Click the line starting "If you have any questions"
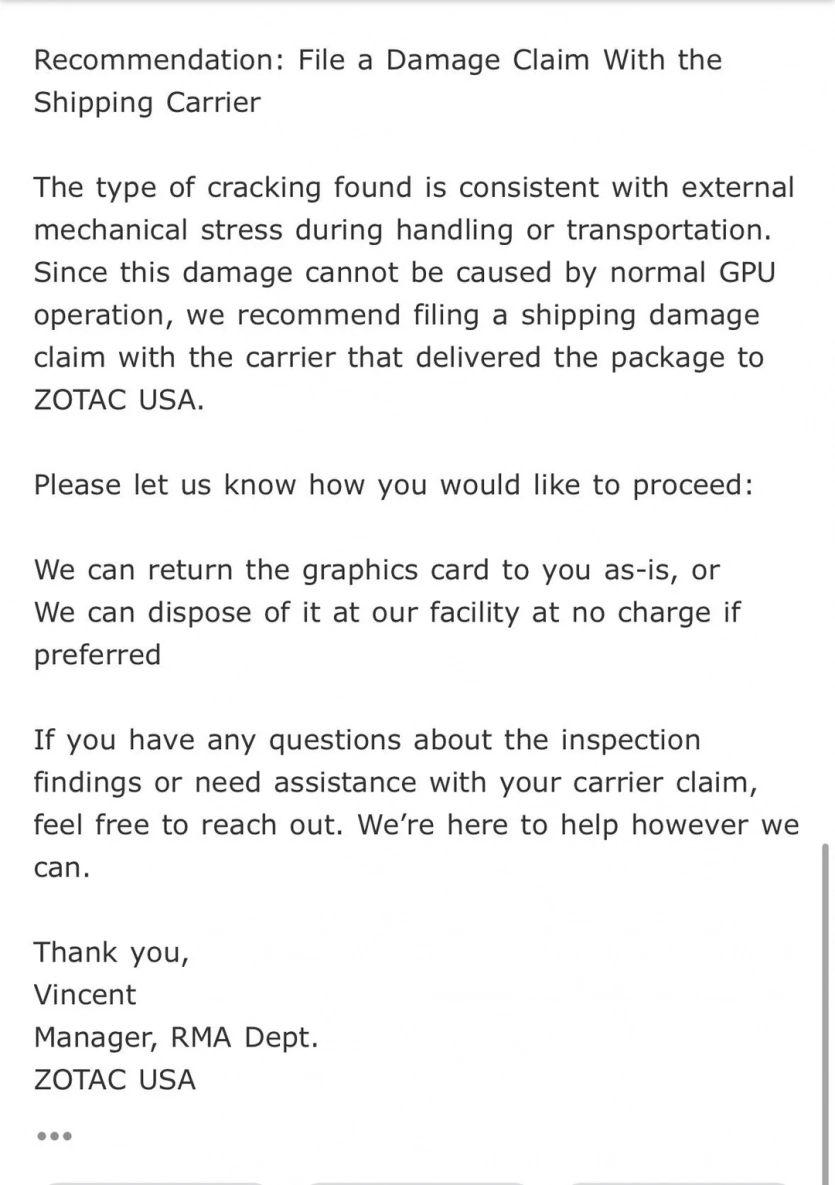This screenshot has height=1185, width=835. 367,741
